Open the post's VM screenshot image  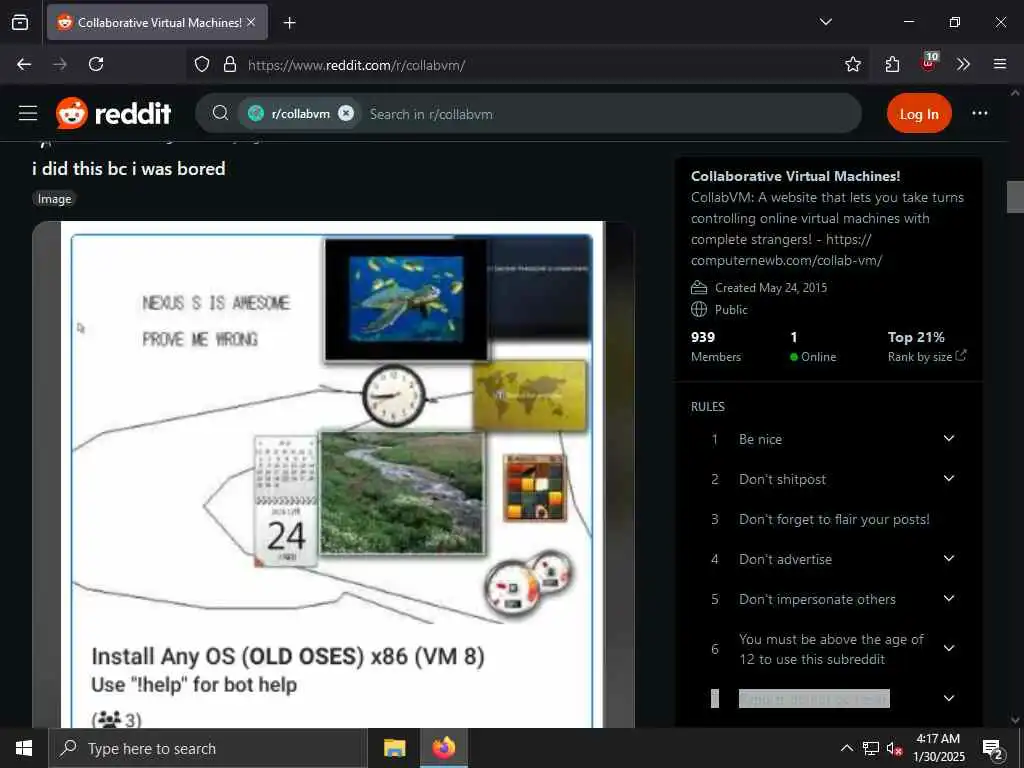(332, 475)
